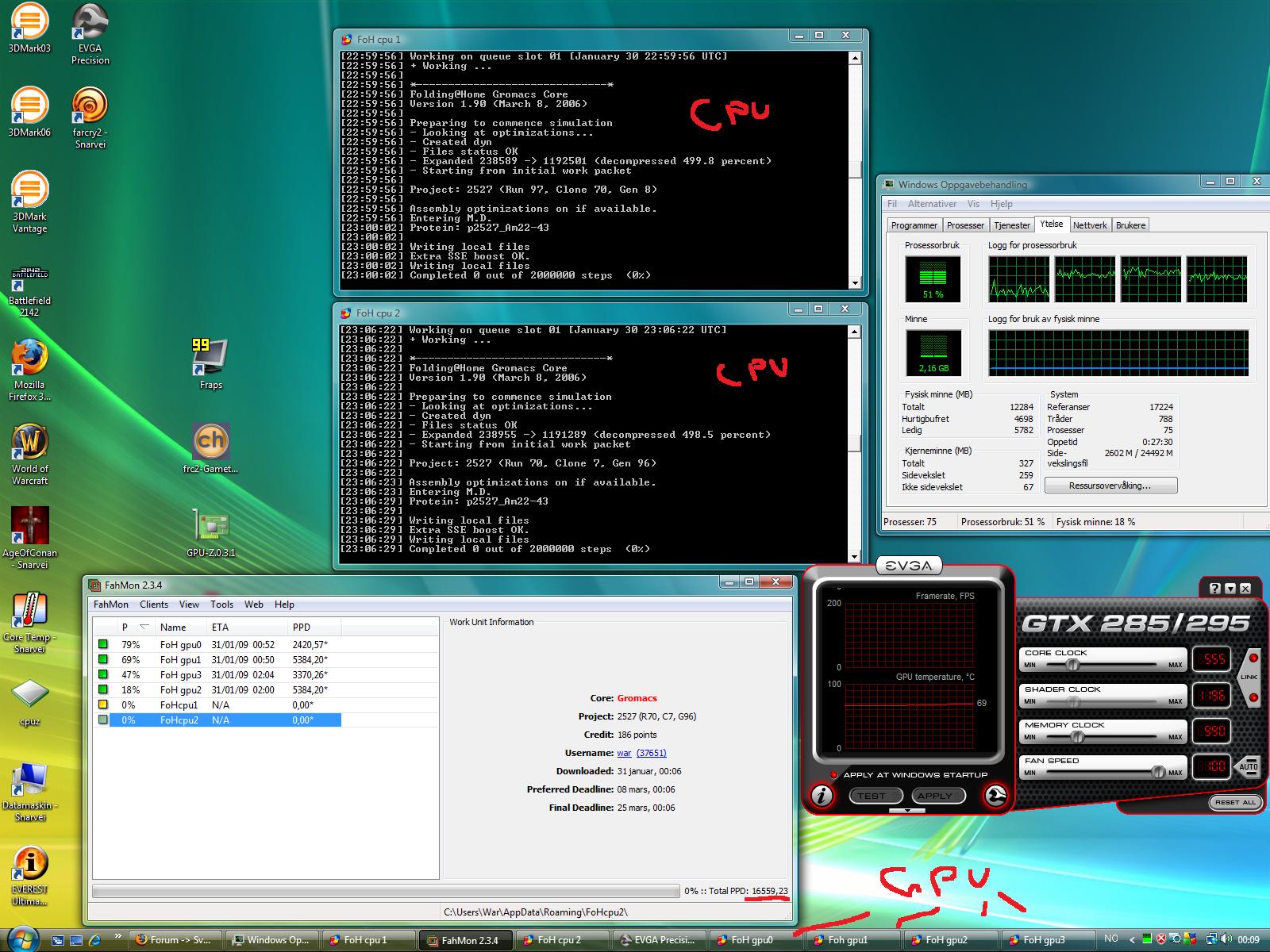Open the Web menu in FahMon
The height and width of the screenshot is (952, 1270).
[x=254, y=605]
